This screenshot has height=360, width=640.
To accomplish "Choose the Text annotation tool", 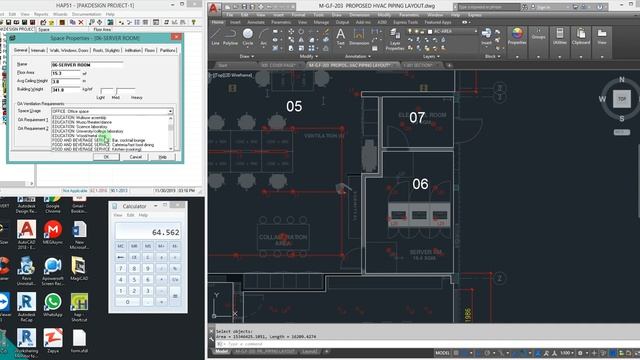I will click(x=340, y=36).
